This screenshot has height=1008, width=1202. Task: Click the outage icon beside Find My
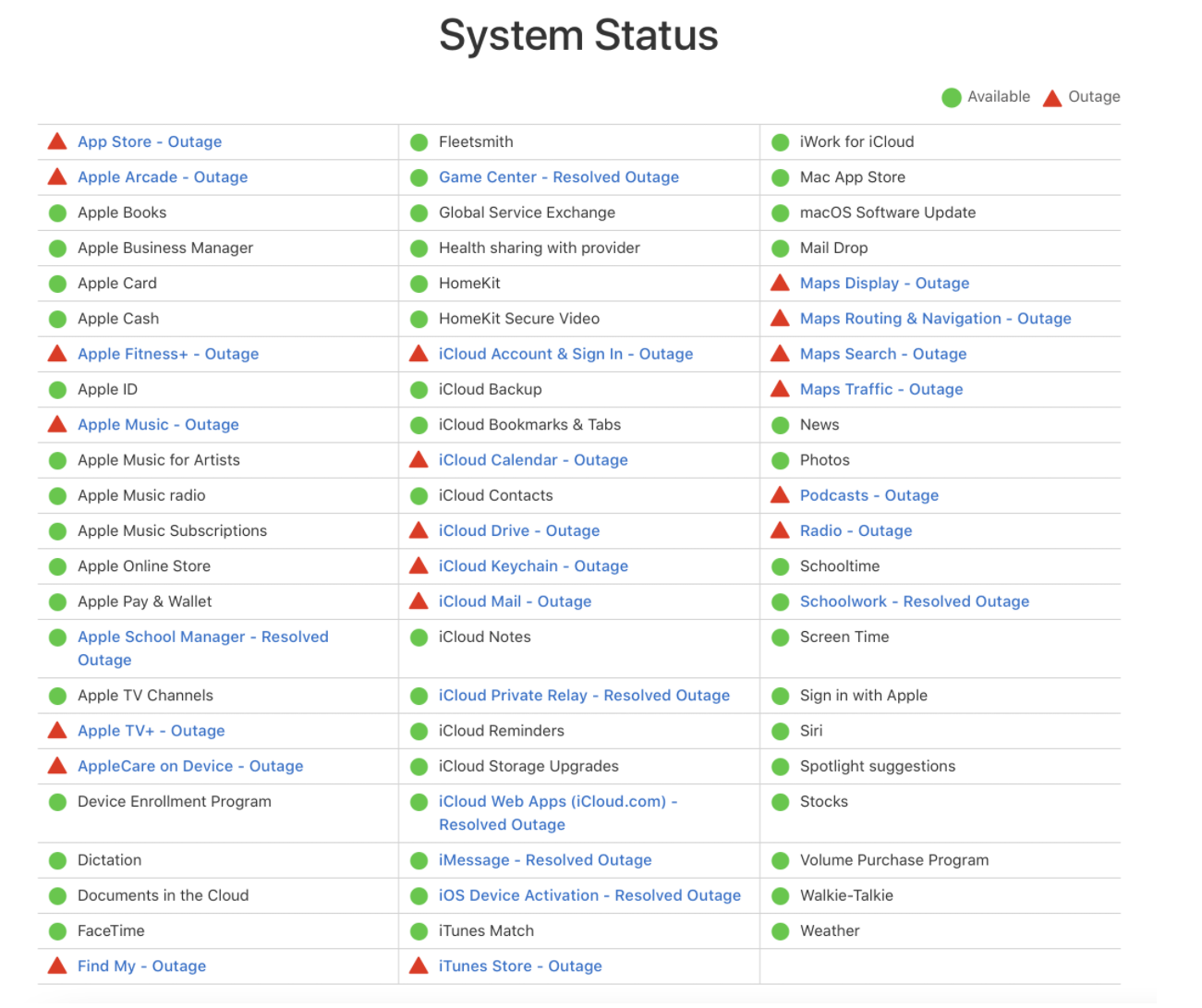[x=57, y=965]
